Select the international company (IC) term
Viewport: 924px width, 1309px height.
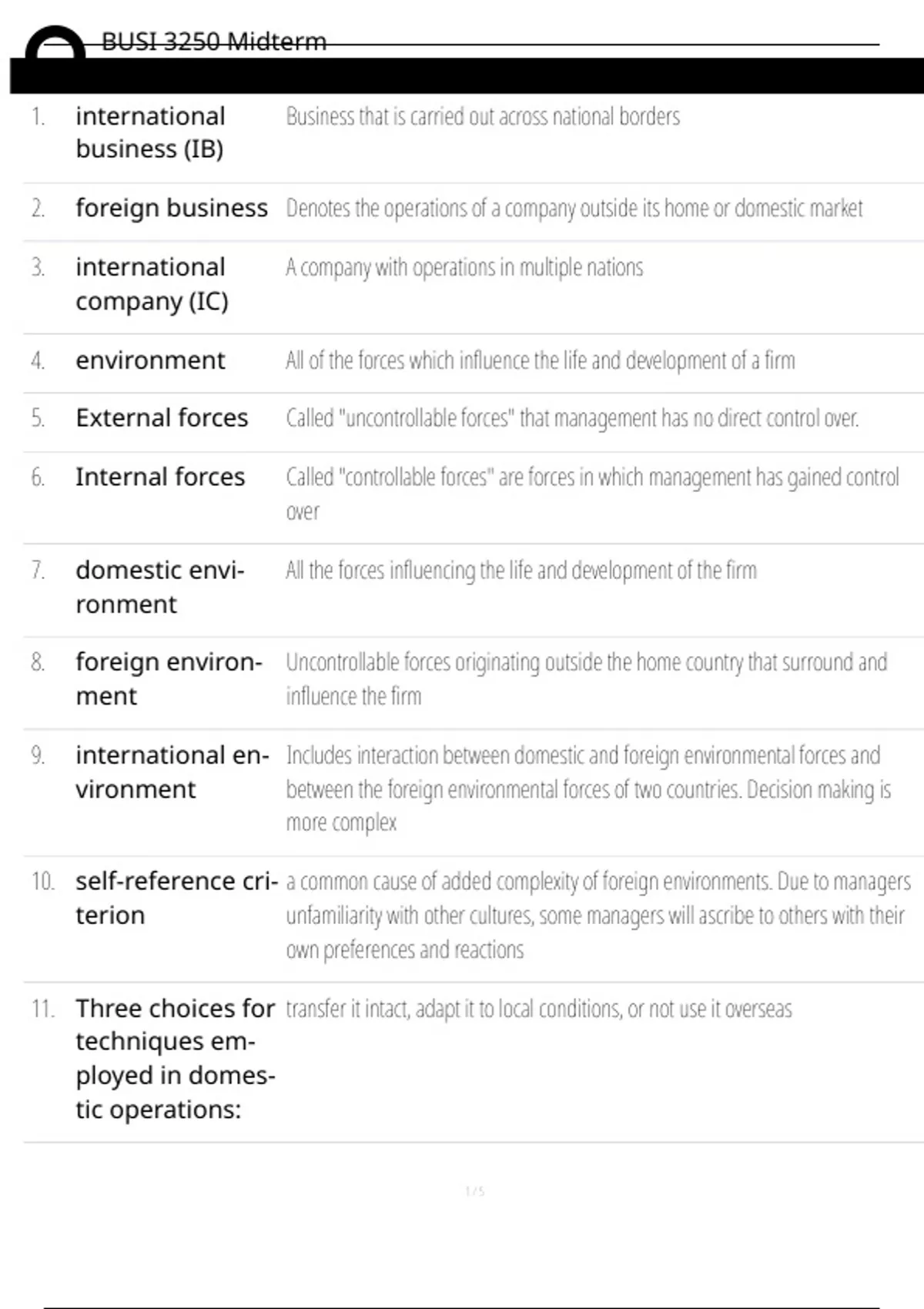(152, 283)
